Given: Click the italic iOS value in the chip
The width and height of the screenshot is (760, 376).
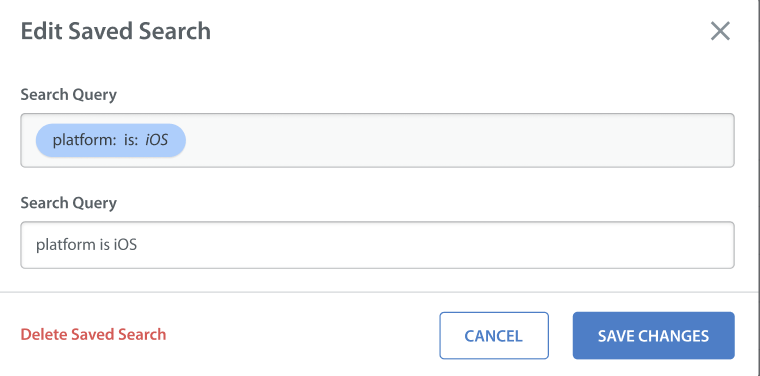Looking at the screenshot, I should tap(157, 141).
